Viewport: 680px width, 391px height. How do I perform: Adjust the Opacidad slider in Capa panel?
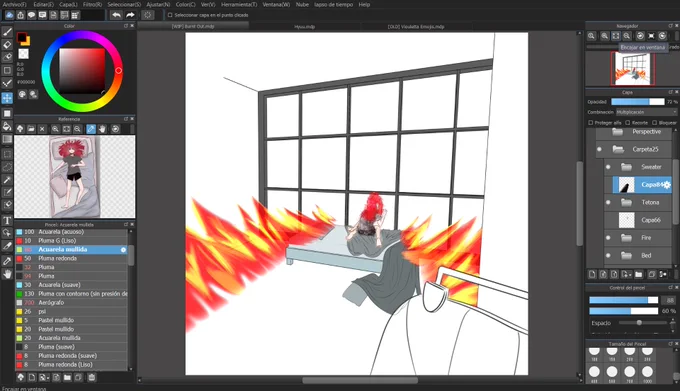(x=638, y=102)
